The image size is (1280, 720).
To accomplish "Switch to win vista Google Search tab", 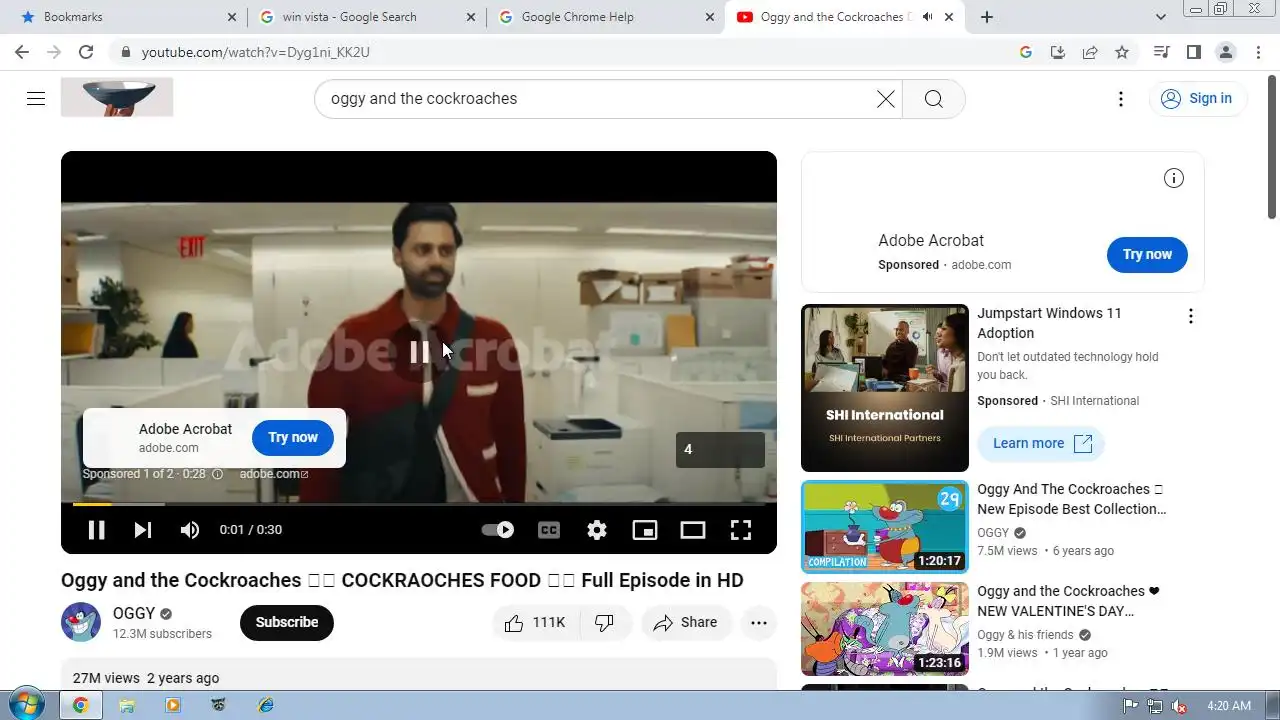I will [365, 17].
